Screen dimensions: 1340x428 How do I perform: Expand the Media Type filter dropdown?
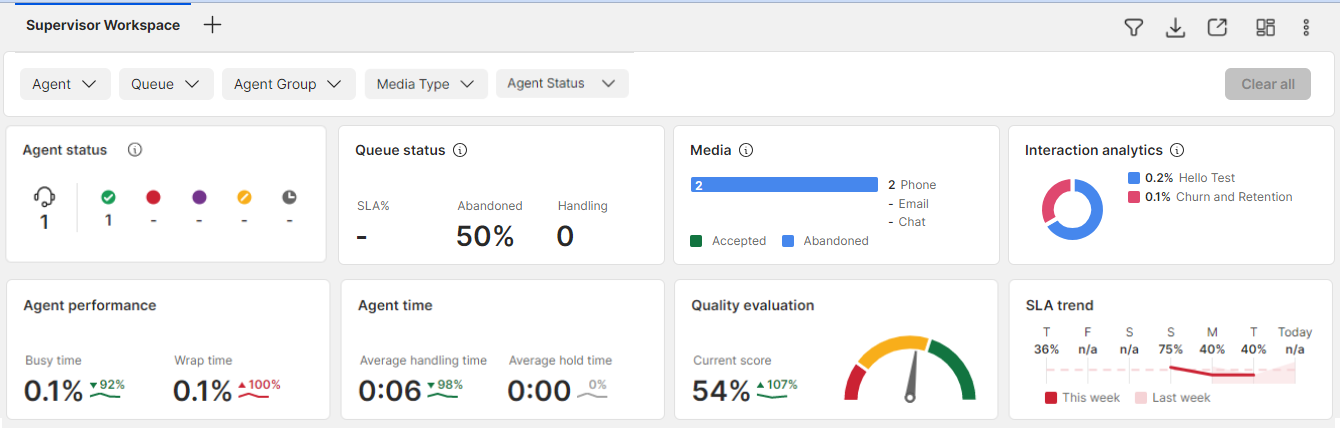[x=426, y=84]
